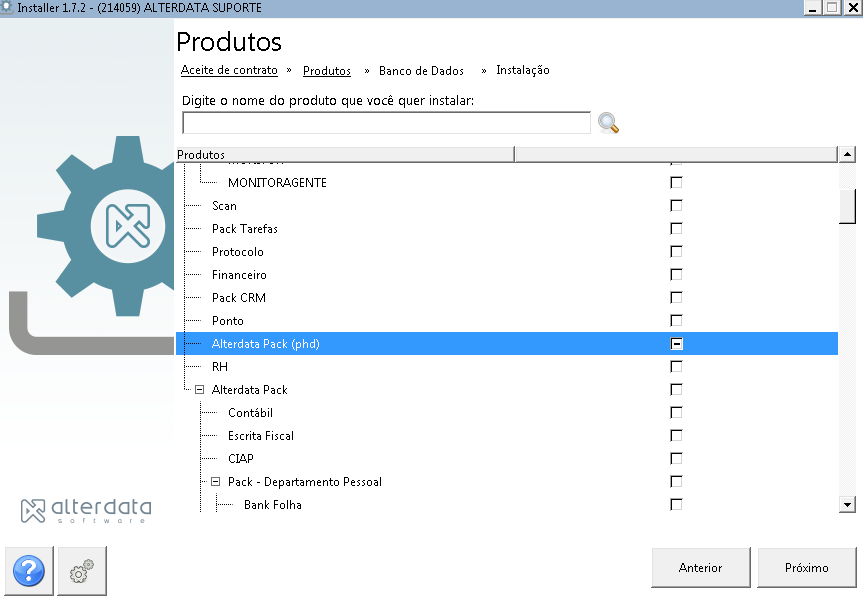Go to the Aceite de contrato step
863x597 pixels.
pyautogui.click(x=229, y=70)
